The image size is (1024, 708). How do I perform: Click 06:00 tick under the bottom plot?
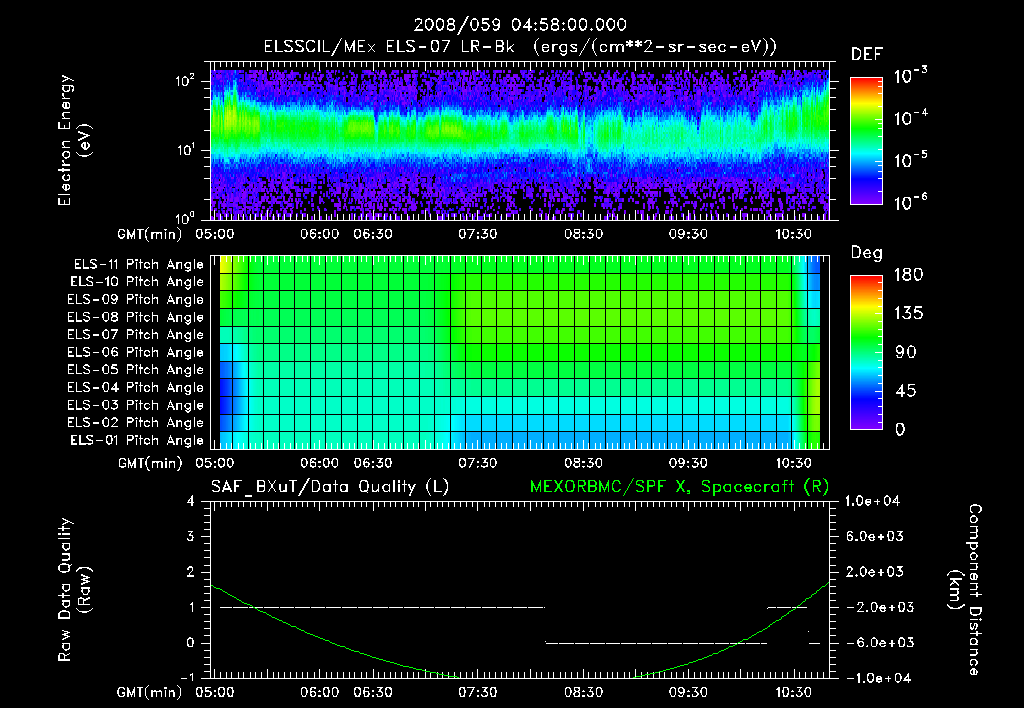click(x=320, y=692)
